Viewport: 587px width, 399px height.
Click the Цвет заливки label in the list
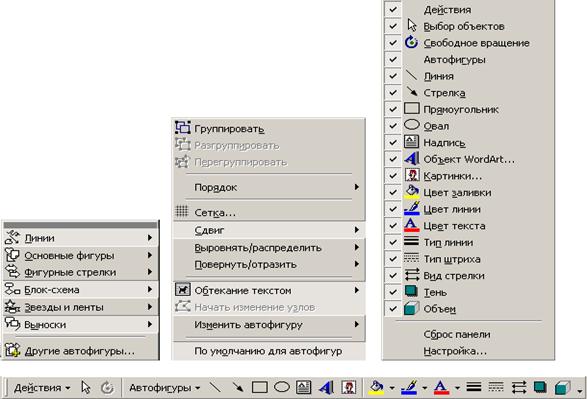(457, 192)
